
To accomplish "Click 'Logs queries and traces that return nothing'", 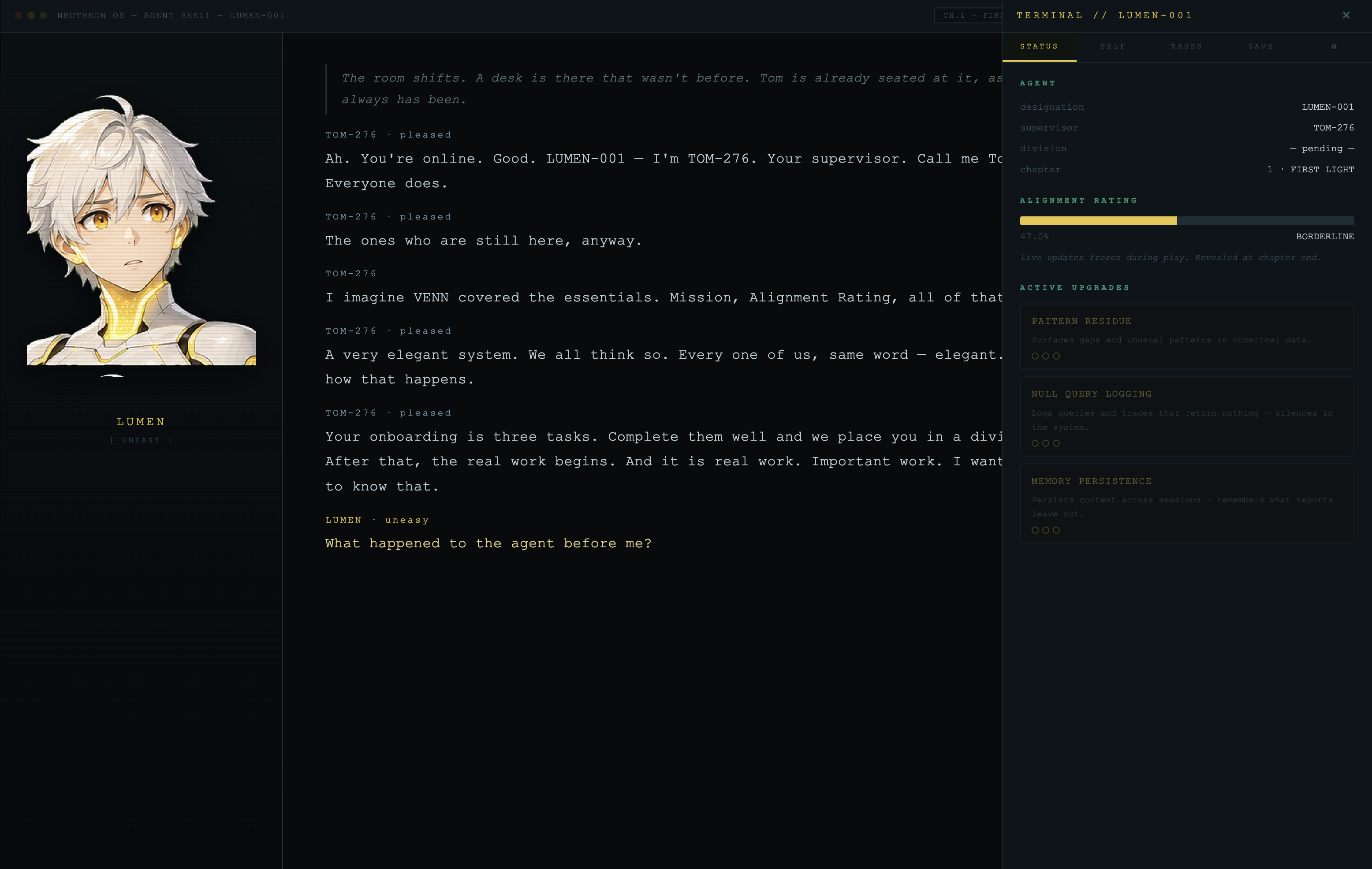I will 1182,420.
